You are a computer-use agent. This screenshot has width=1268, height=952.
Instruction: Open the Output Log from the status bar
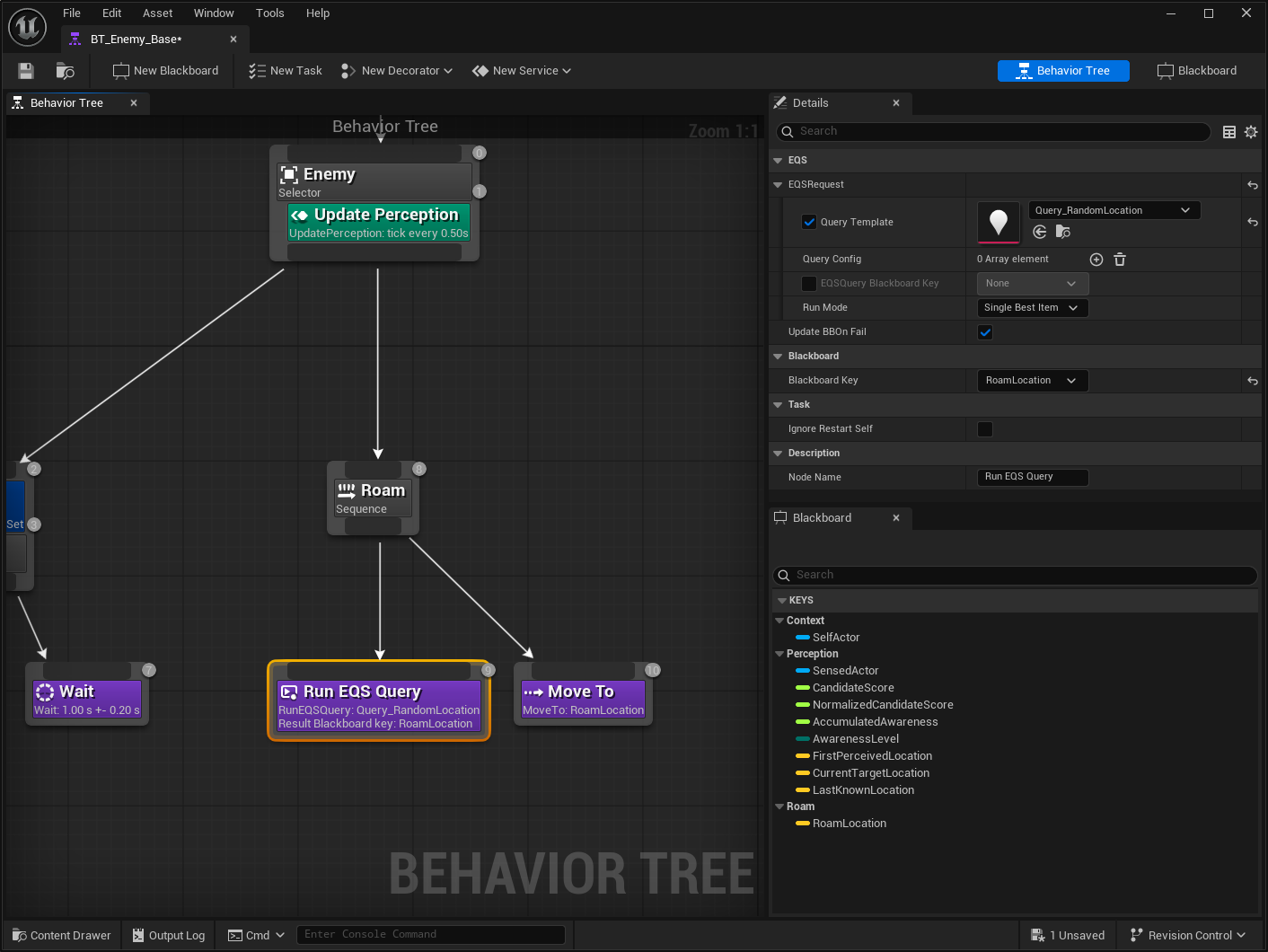coord(167,934)
